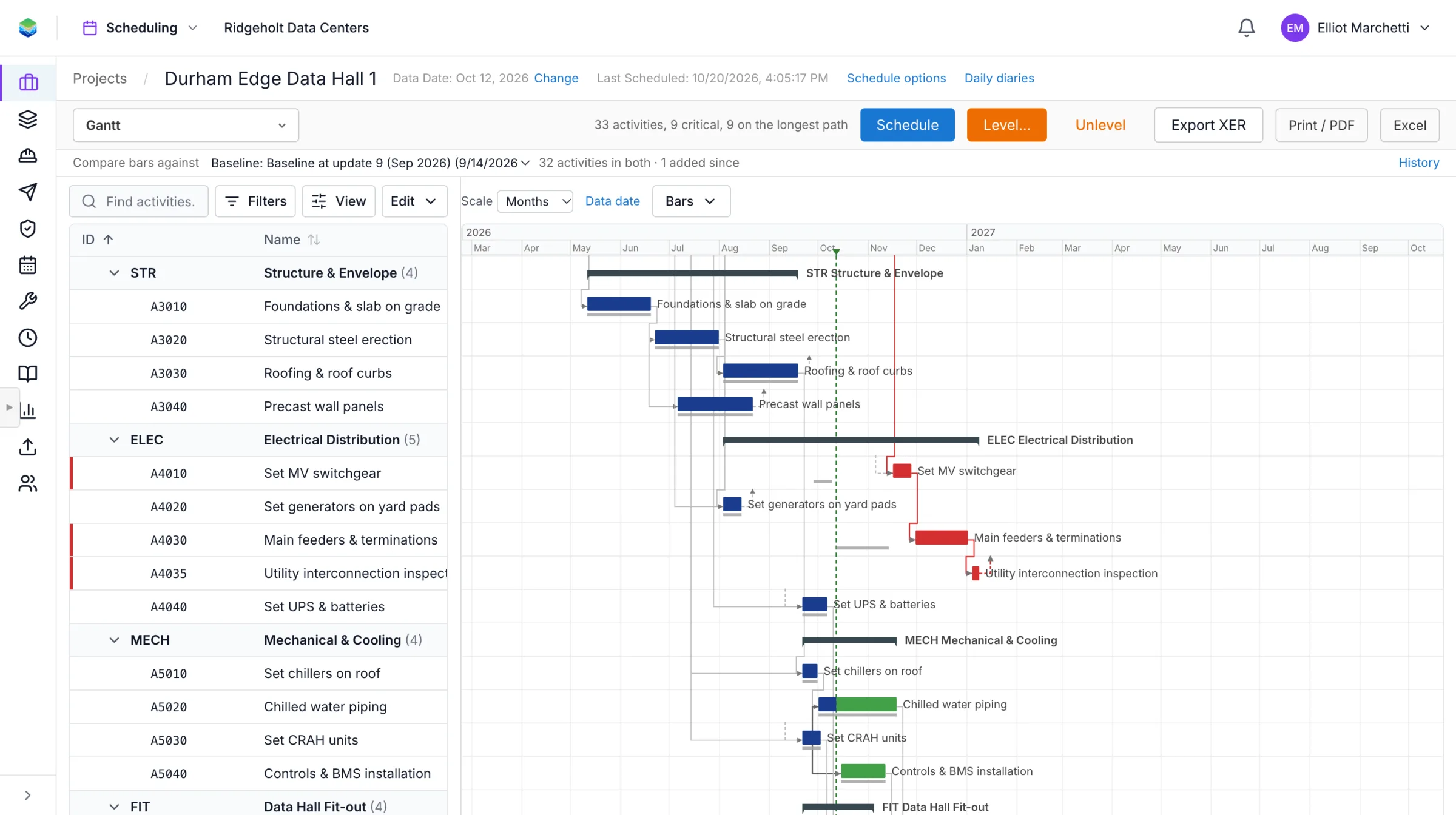Open the projects briefcase sidebar icon
Screen dimensions: 1456x815
click(28, 82)
